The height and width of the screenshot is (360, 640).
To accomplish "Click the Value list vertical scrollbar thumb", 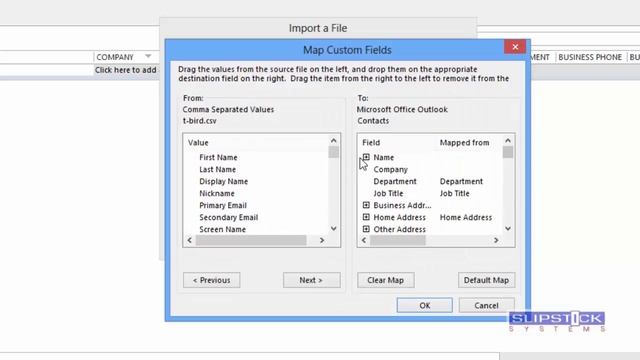I will click(x=333, y=152).
